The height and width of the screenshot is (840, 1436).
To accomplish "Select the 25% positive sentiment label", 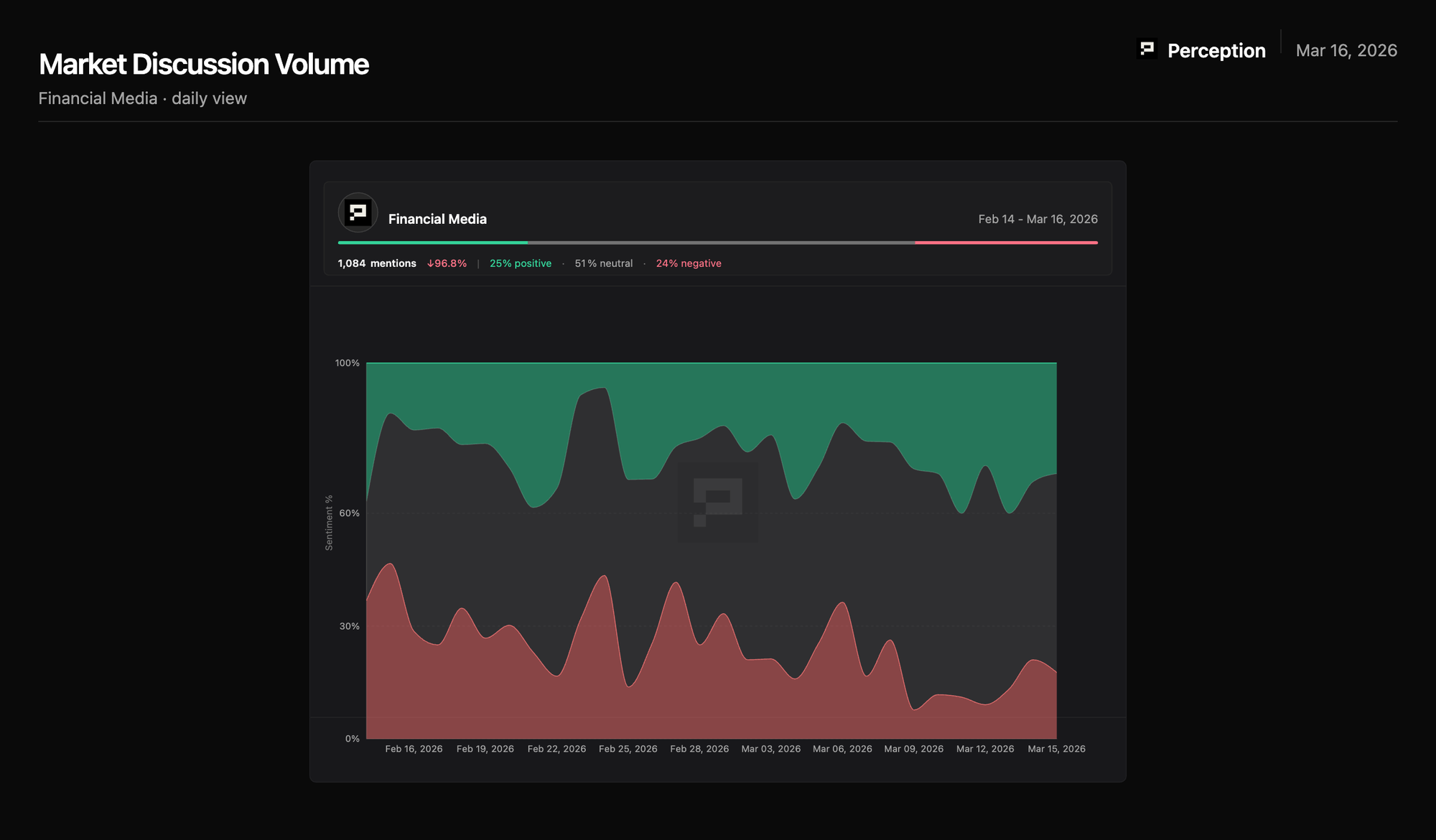I will click(x=520, y=263).
